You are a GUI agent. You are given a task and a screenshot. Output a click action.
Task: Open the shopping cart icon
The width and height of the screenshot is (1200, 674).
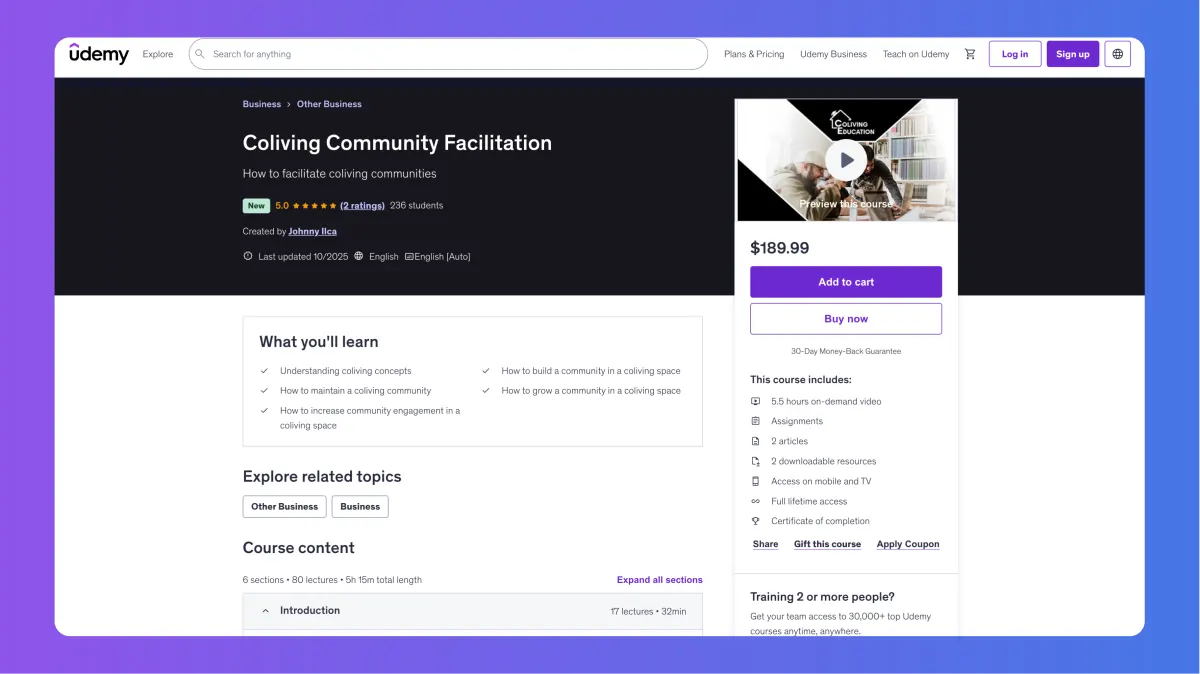(970, 54)
